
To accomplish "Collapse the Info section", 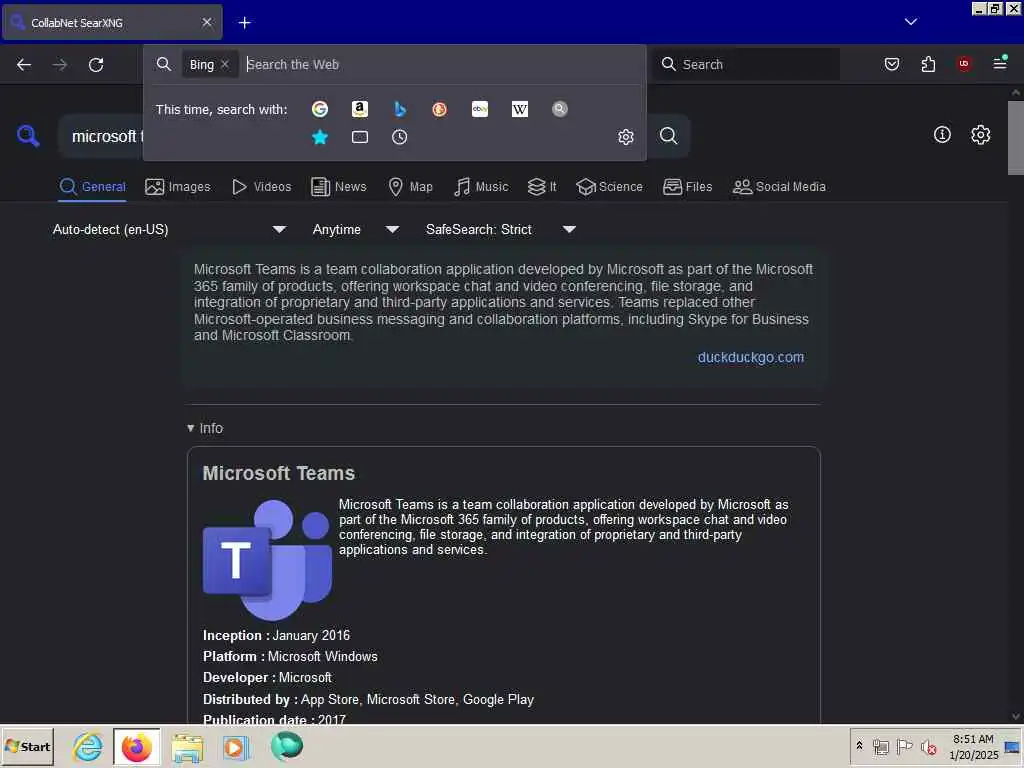I will 205,428.
